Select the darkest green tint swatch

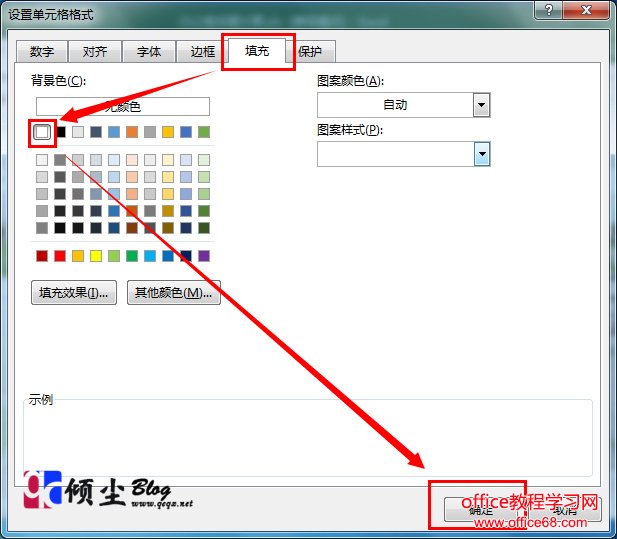[204, 228]
